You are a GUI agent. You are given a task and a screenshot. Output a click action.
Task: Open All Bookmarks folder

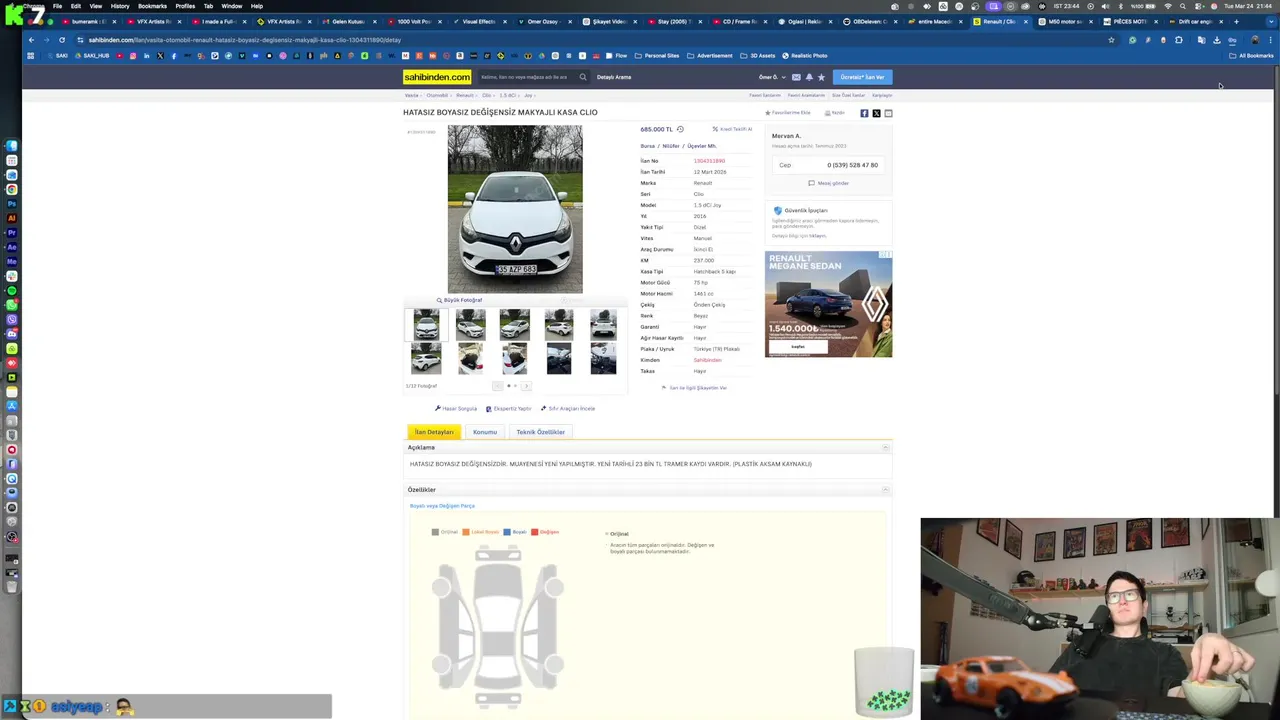click(x=1251, y=56)
